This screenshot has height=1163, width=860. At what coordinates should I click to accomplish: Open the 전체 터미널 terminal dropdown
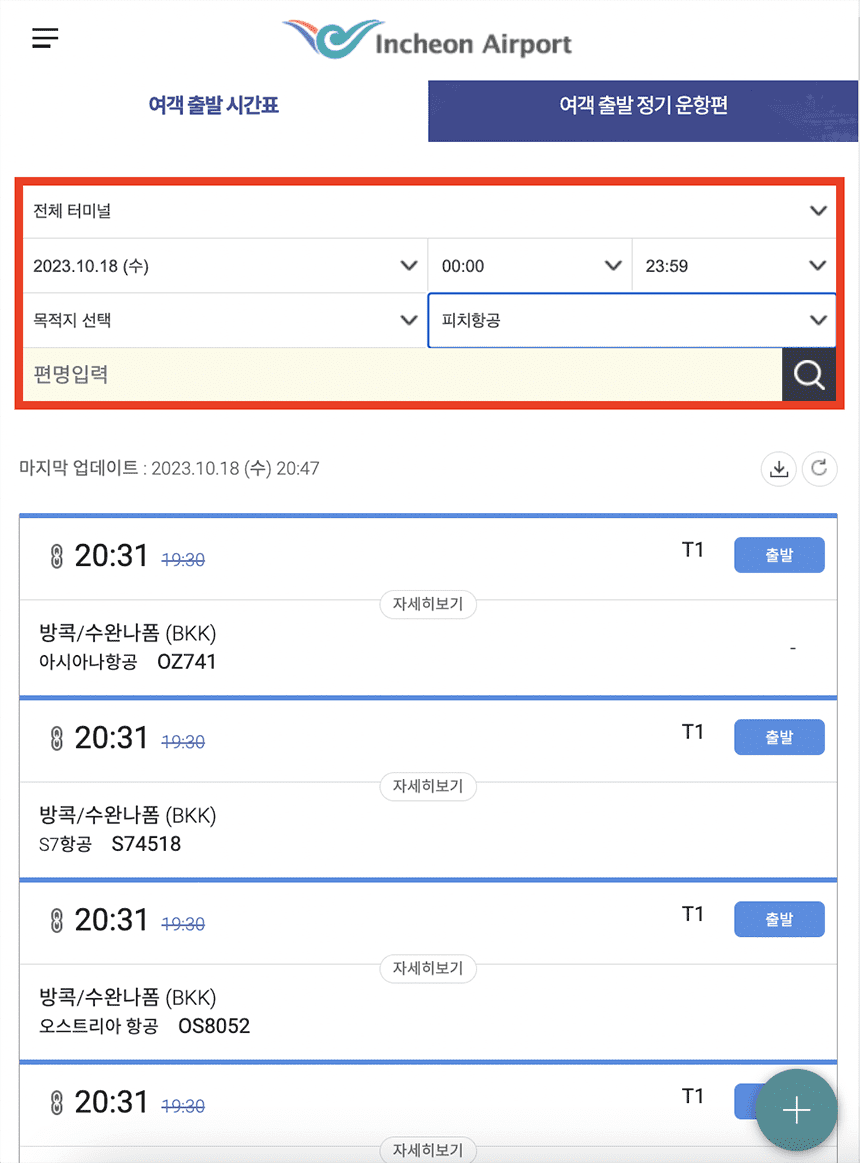[430, 211]
